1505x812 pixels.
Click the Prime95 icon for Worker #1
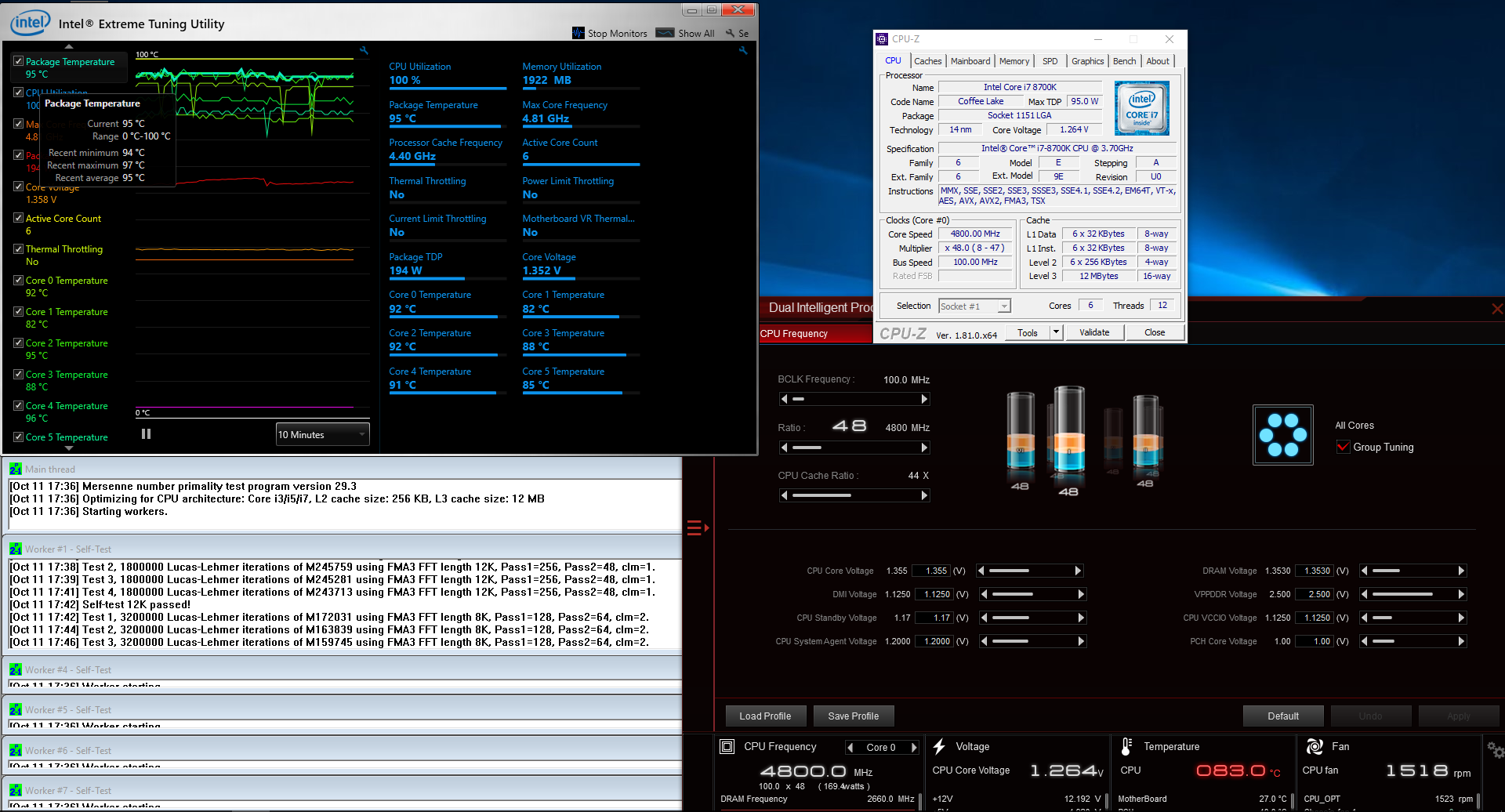[x=15, y=549]
